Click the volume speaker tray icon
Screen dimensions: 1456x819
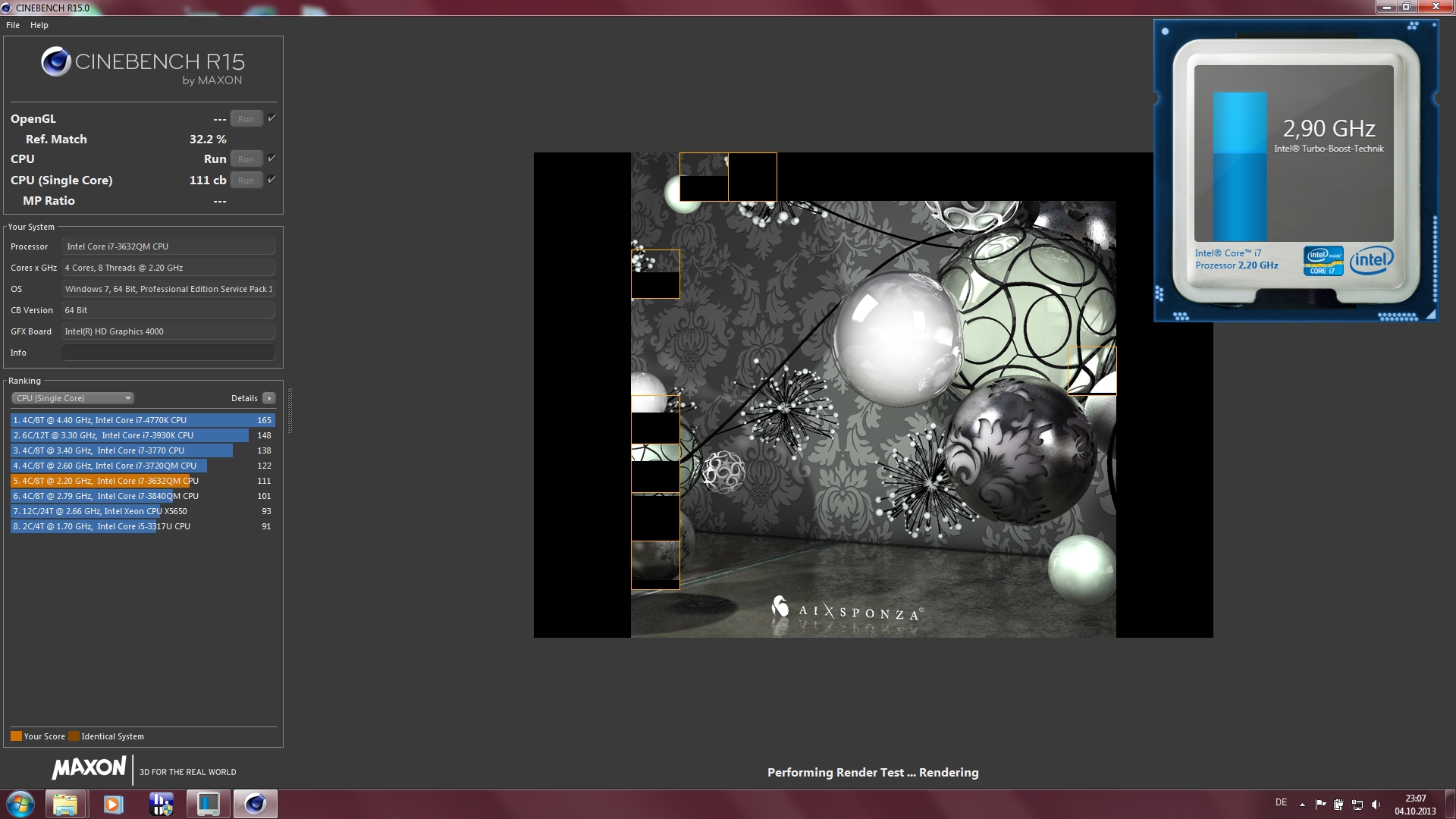(x=1376, y=805)
